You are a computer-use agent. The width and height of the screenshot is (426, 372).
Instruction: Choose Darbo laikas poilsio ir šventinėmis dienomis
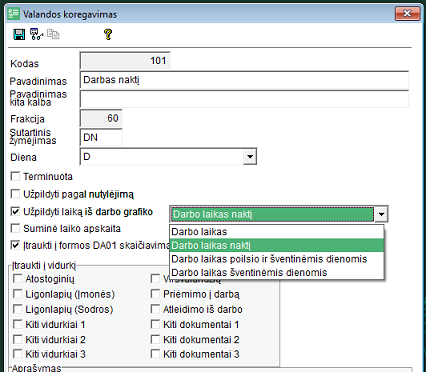277,259
